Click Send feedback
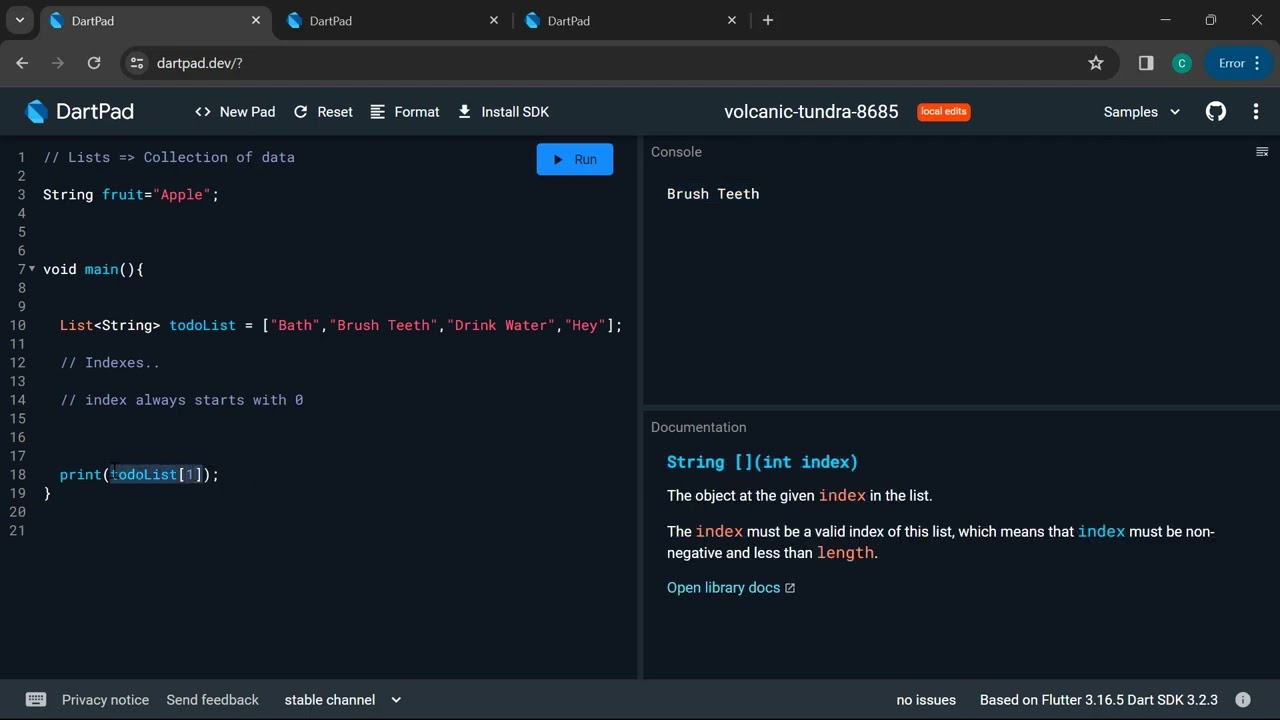 (x=212, y=700)
